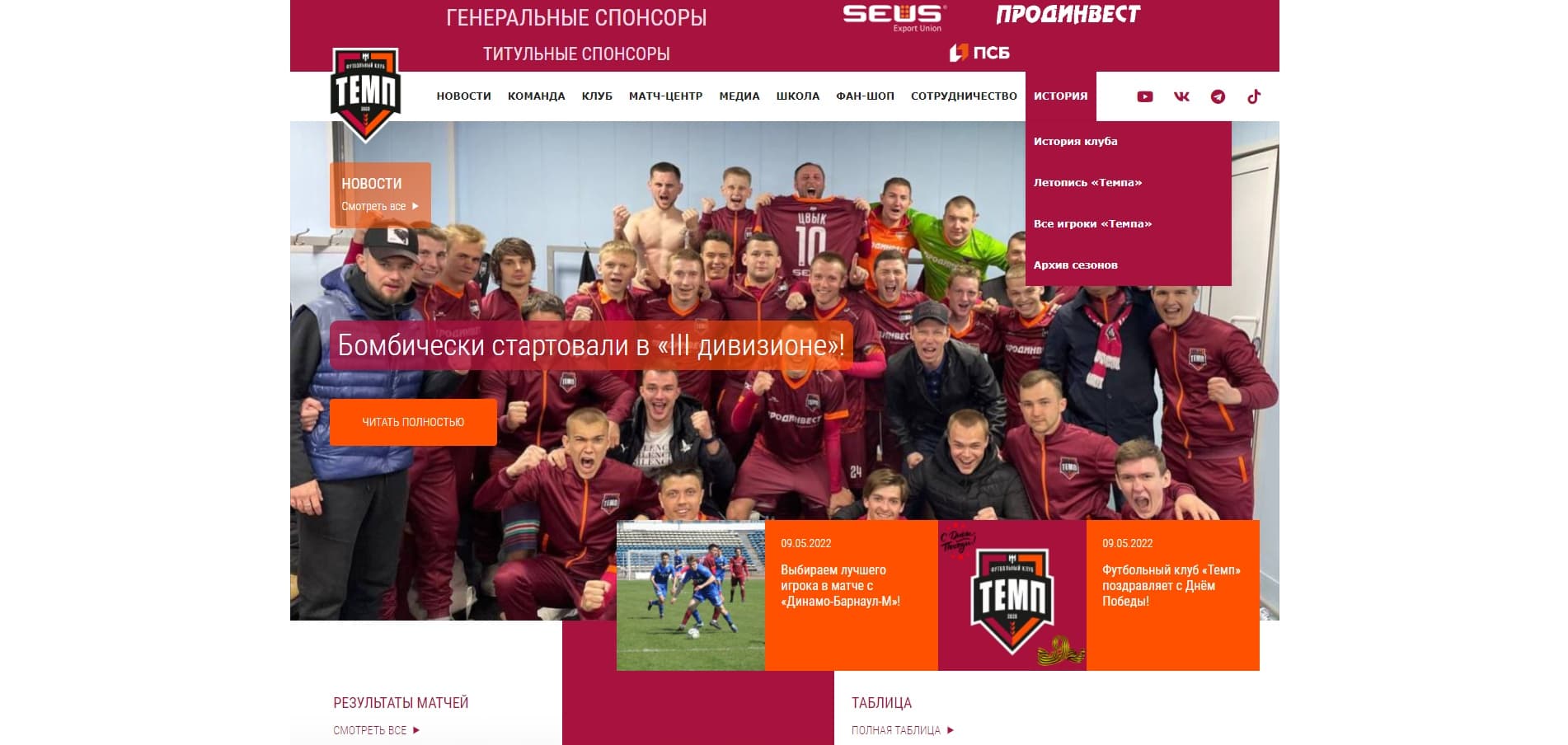Click the Темп club logo in header

(x=365, y=95)
